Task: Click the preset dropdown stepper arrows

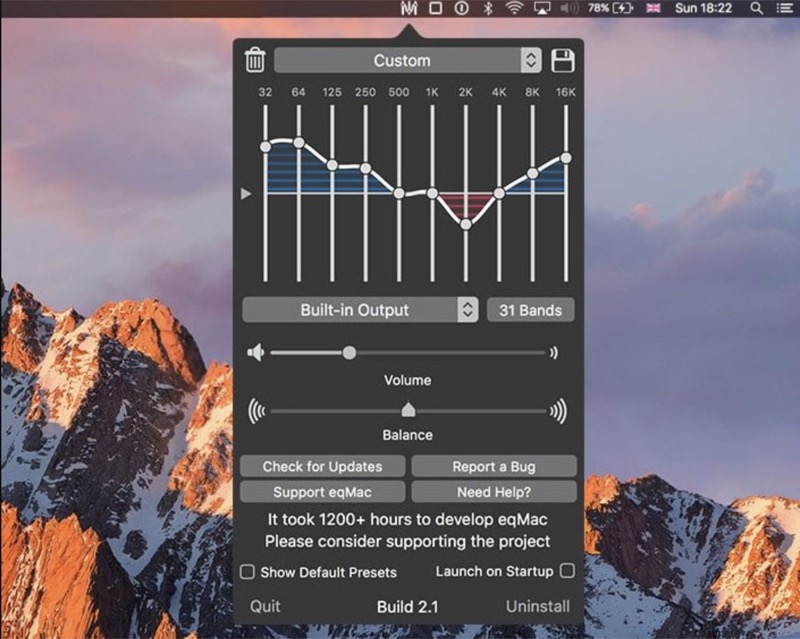Action: click(x=531, y=60)
